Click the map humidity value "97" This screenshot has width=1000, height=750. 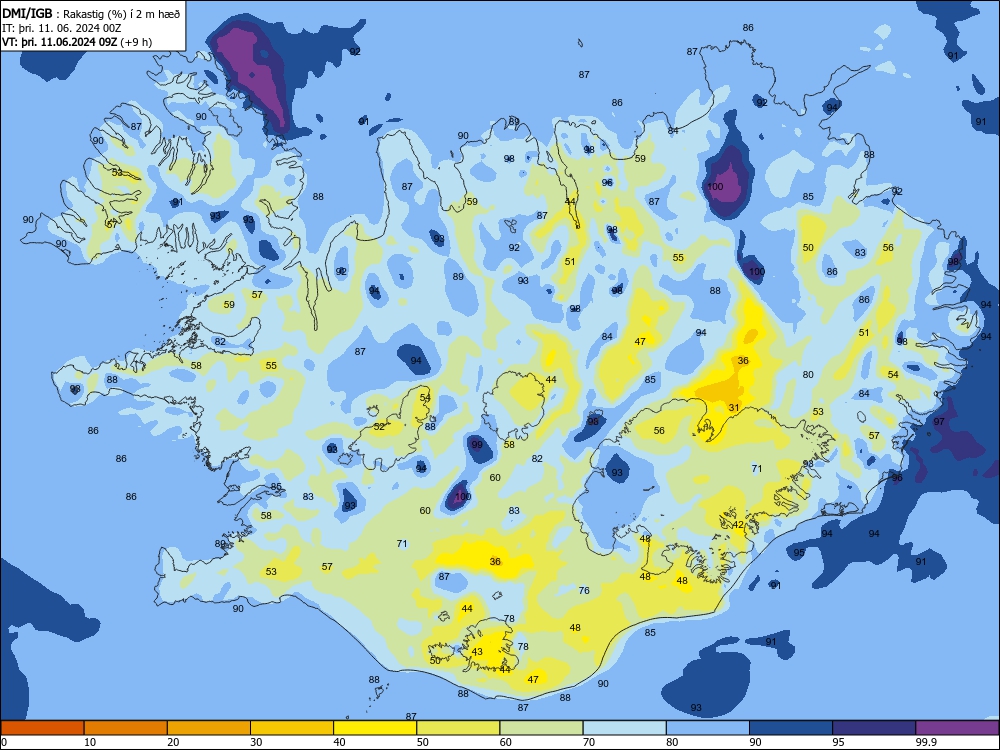(939, 422)
